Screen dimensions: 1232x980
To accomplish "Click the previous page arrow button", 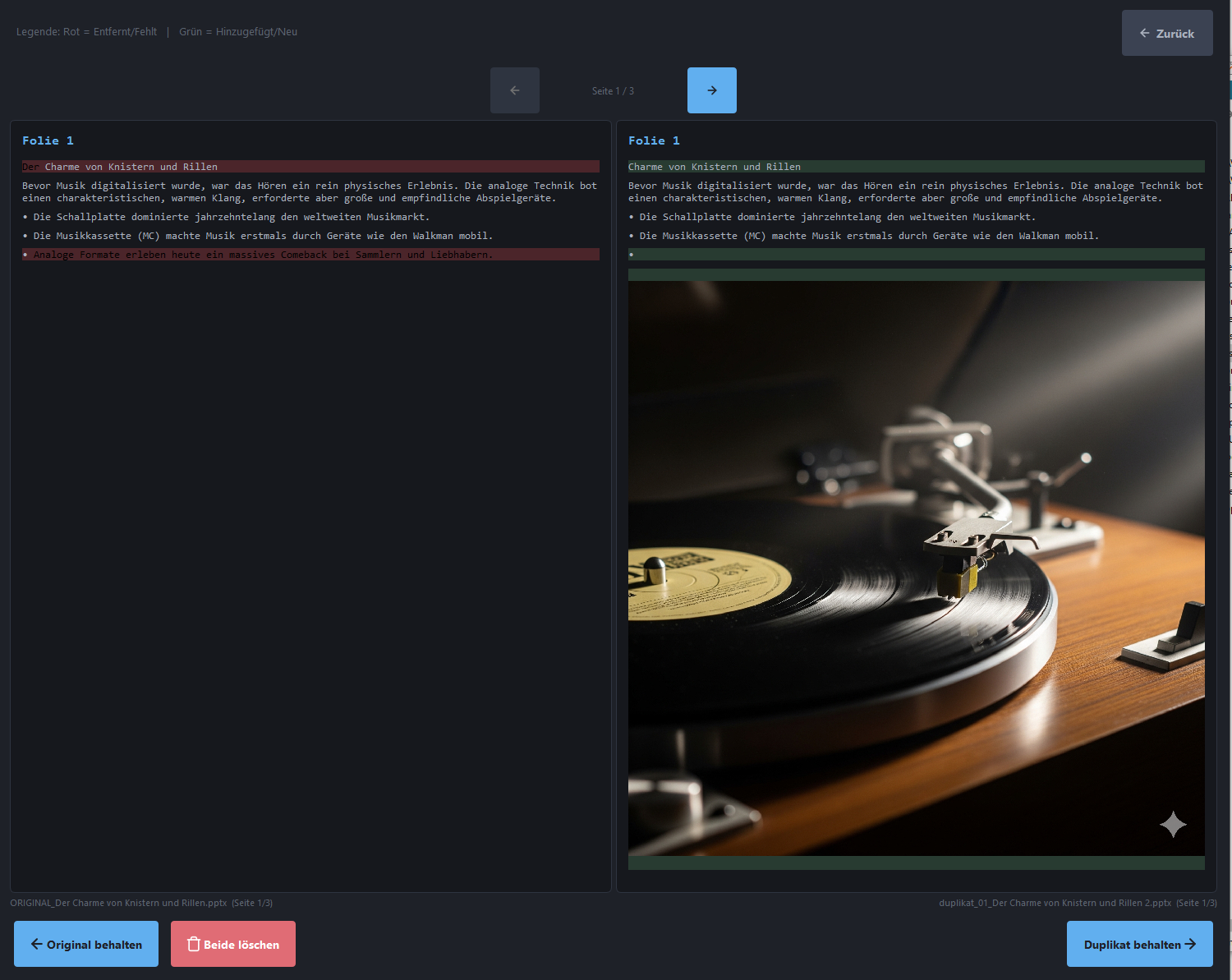I will tap(514, 90).
